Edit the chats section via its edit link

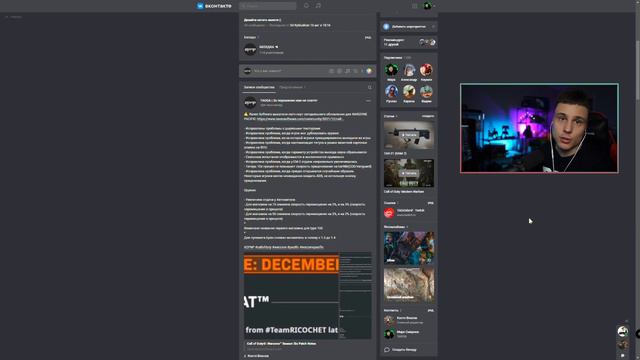[368, 38]
